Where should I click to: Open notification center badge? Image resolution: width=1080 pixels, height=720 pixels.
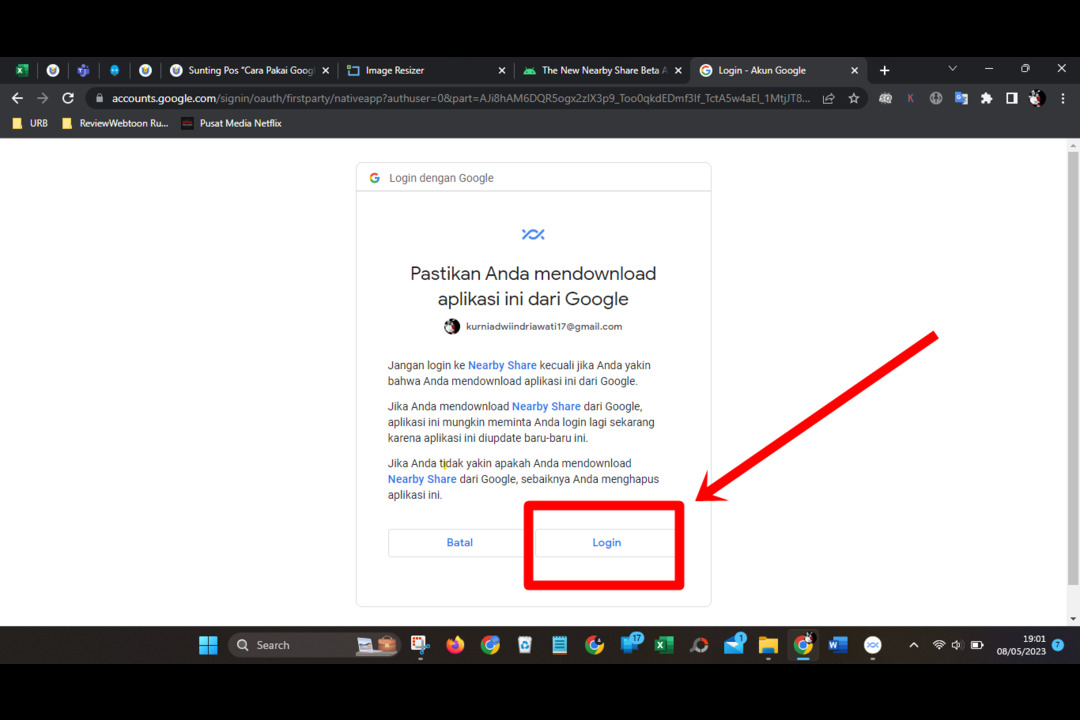(x=1058, y=645)
